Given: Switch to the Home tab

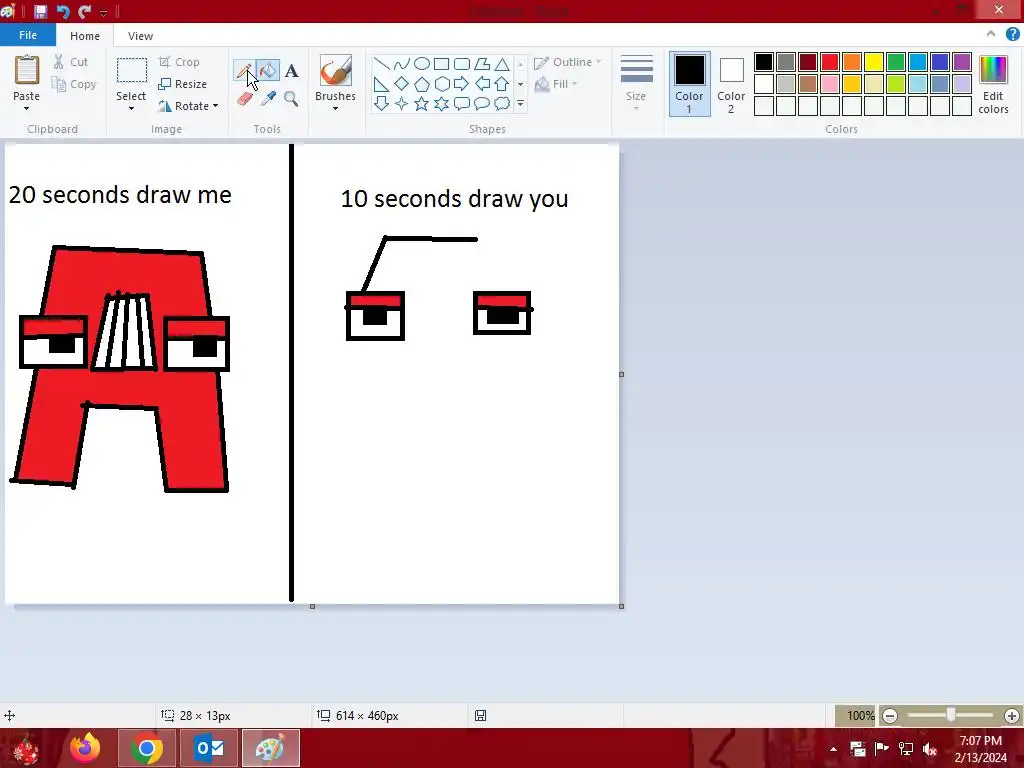Looking at the screenshot, I should coord(85,36).
